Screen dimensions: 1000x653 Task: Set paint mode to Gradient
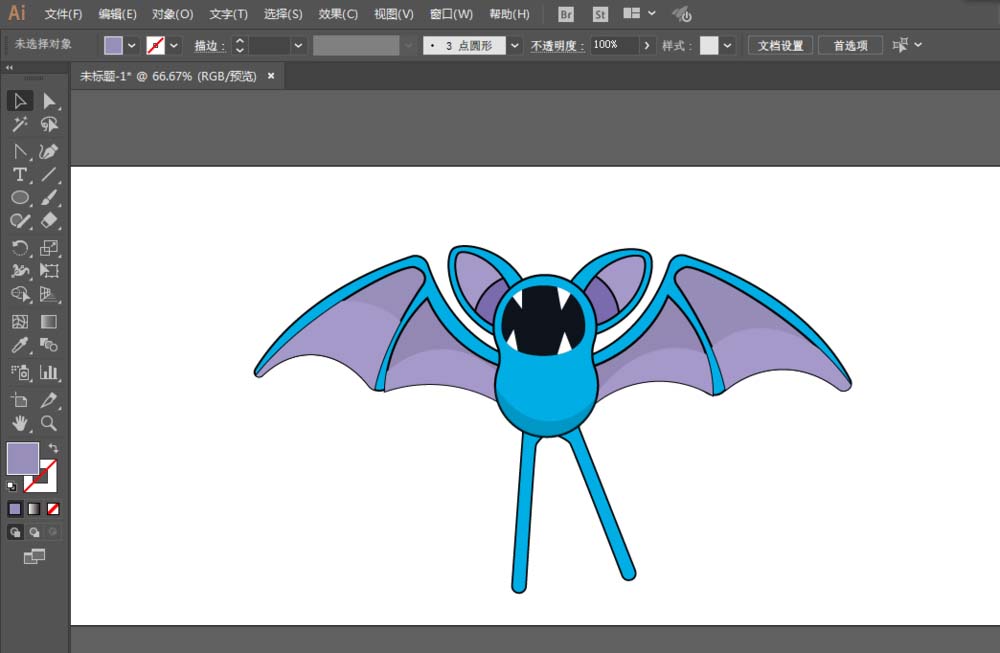coord(34,509)
